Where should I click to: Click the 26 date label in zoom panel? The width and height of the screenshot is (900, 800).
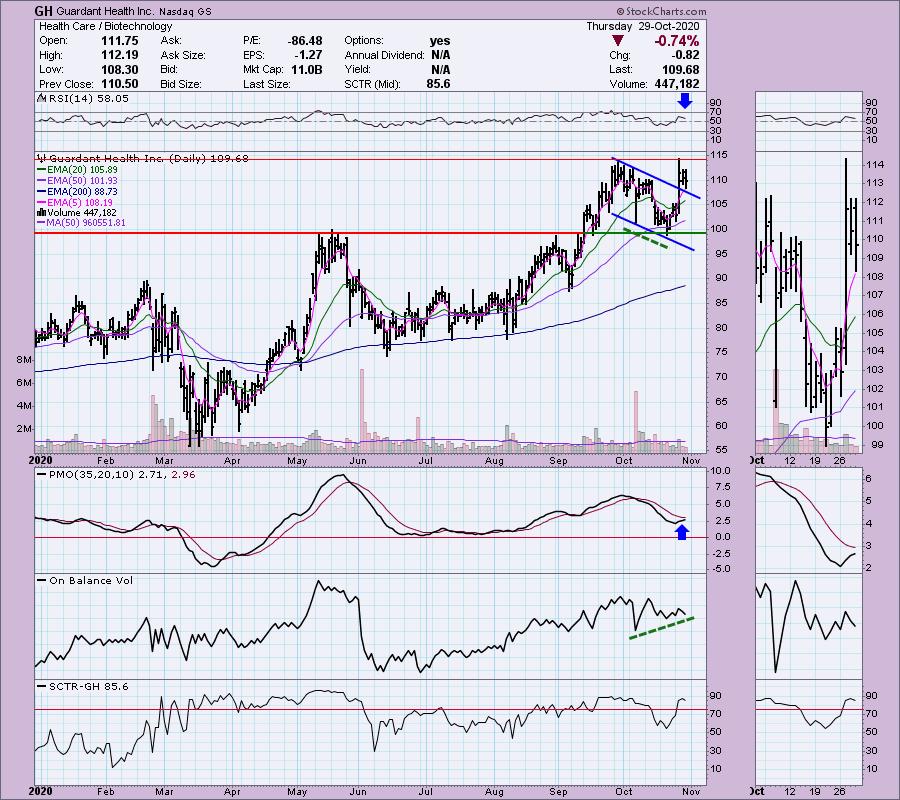click(x=839, y=461)
